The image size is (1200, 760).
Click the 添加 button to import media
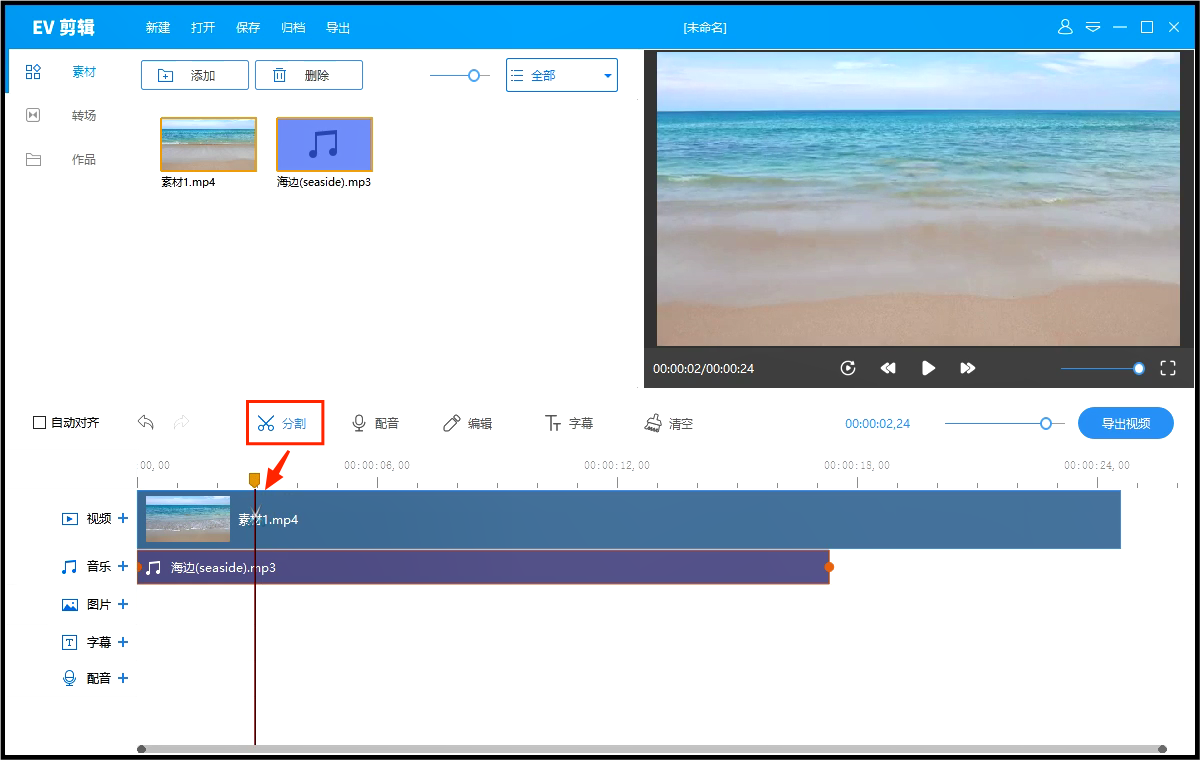pyautogui.click(x=194, y=74)
